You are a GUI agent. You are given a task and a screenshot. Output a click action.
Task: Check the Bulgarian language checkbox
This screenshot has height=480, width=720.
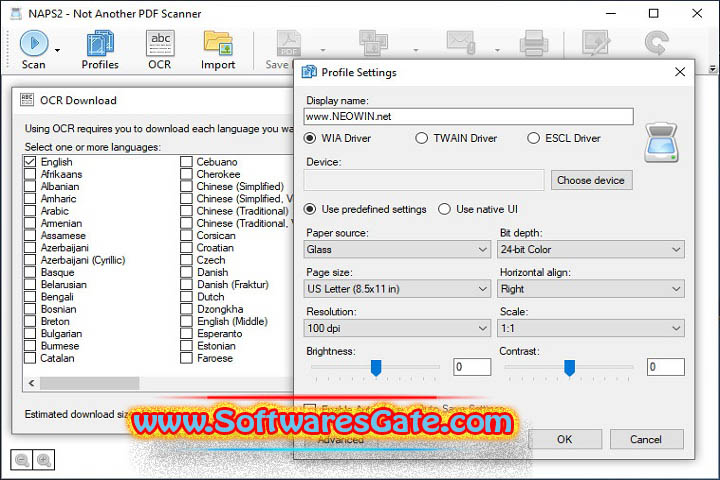[30, 333]
